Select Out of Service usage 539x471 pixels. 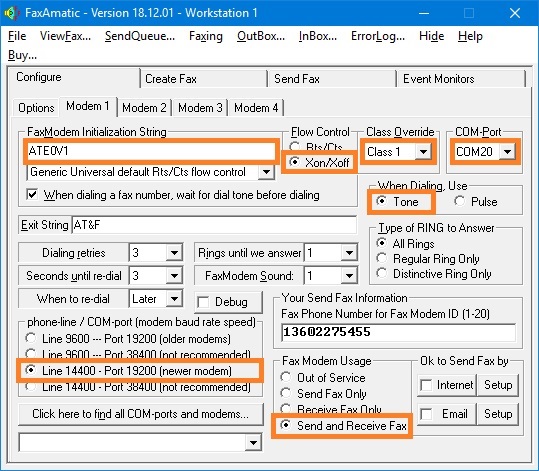(x=286, y=377)
